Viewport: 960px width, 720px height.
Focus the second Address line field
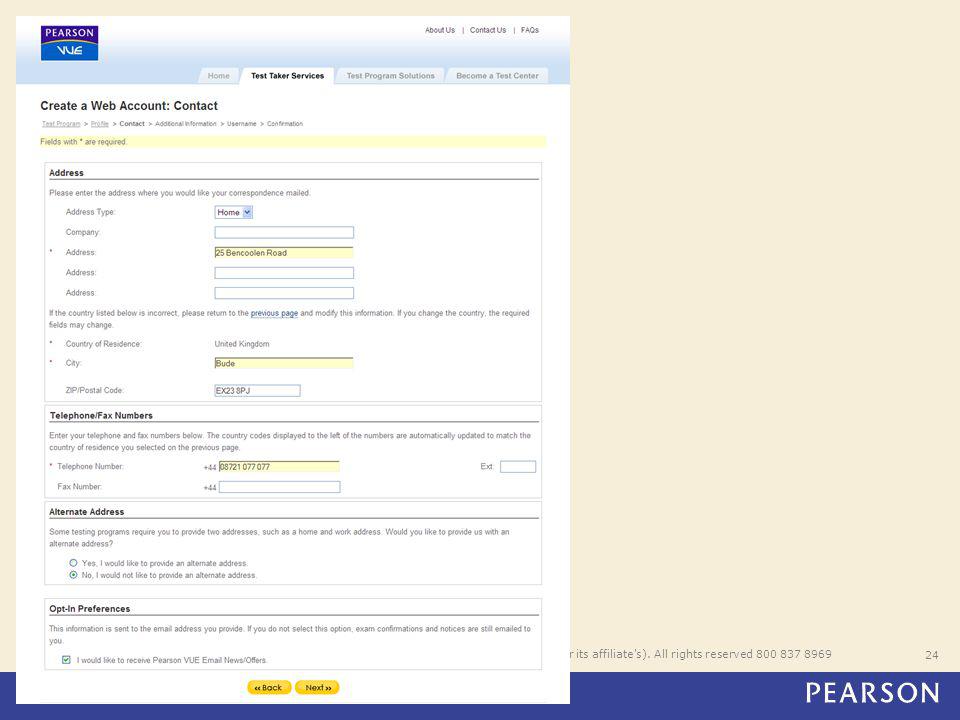coord(284,273)
